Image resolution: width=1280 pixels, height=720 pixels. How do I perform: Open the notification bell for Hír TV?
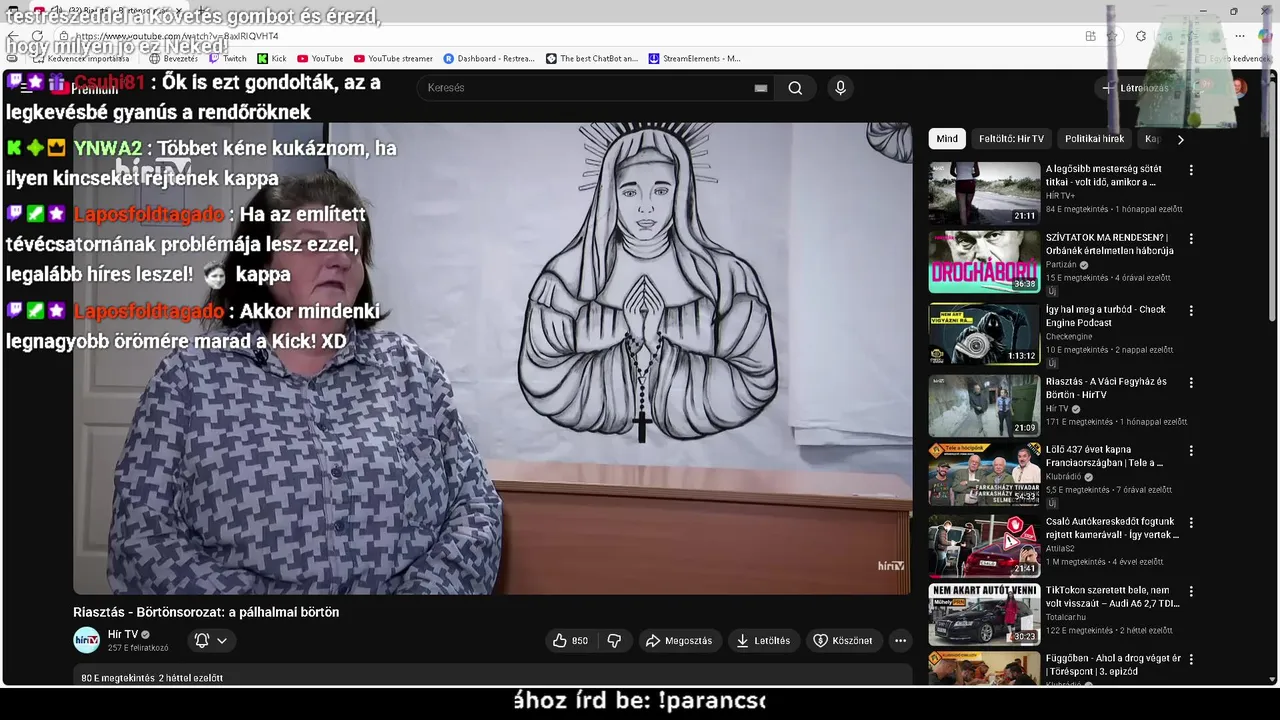tap(211, 641)
